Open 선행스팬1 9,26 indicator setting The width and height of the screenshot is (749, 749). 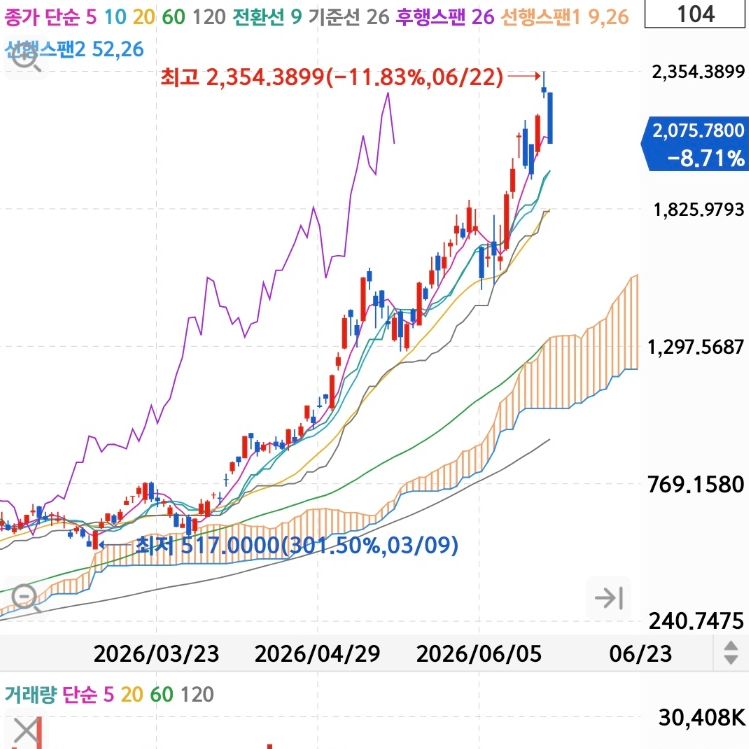click(x=565, y=17)
